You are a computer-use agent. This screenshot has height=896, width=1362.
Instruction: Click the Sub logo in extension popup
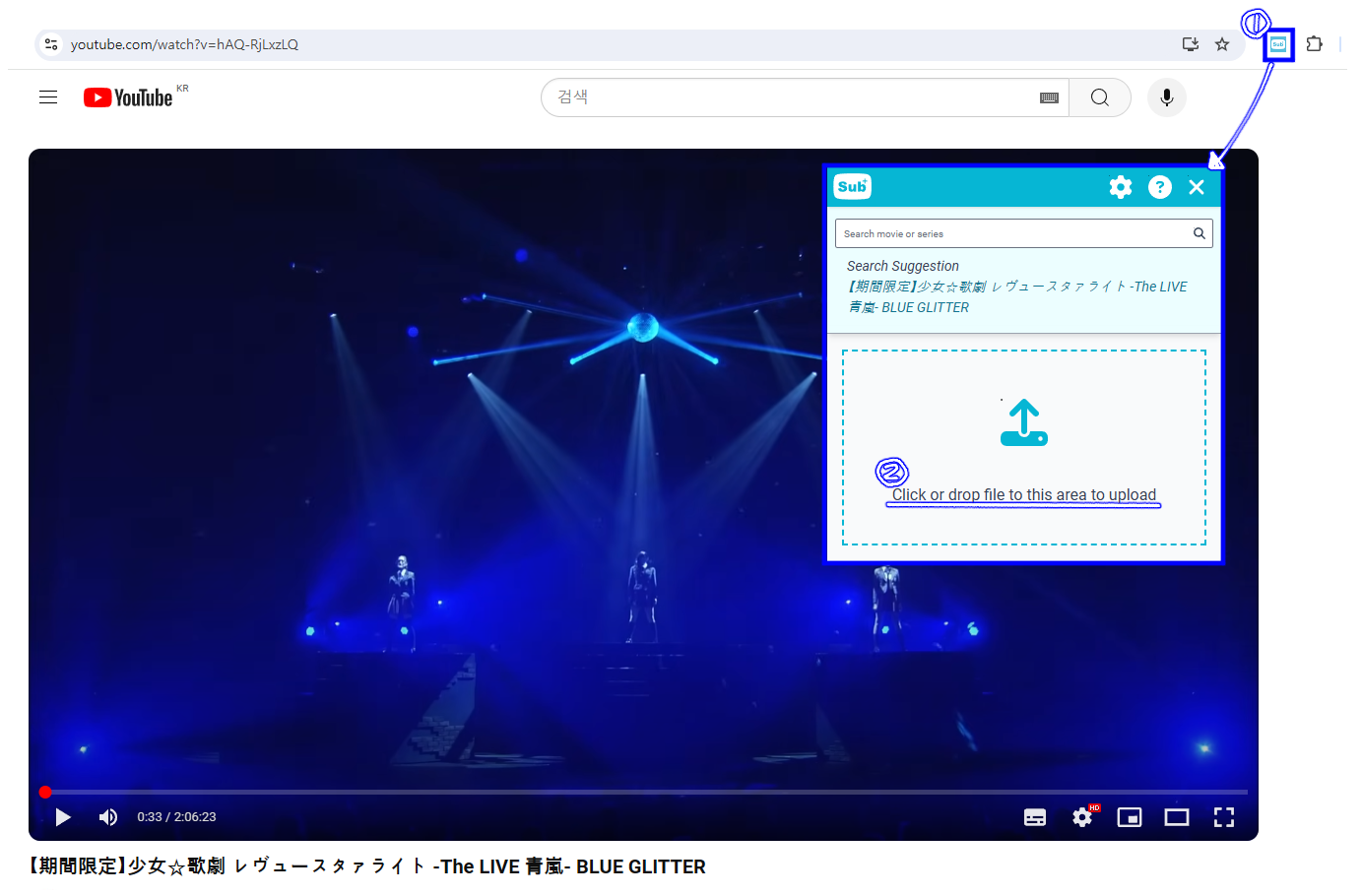(x=853, y=187)
